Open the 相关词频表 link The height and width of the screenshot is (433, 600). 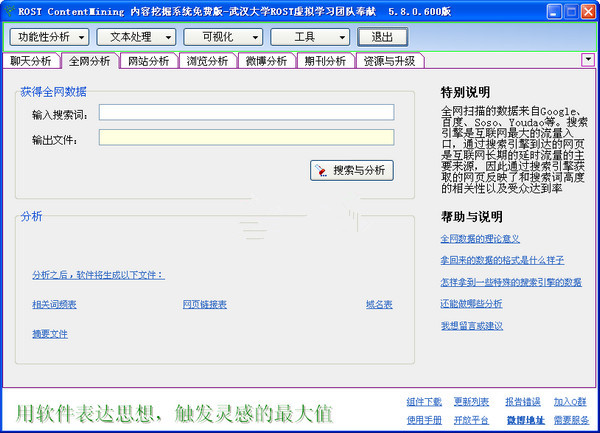click(54, 304)
